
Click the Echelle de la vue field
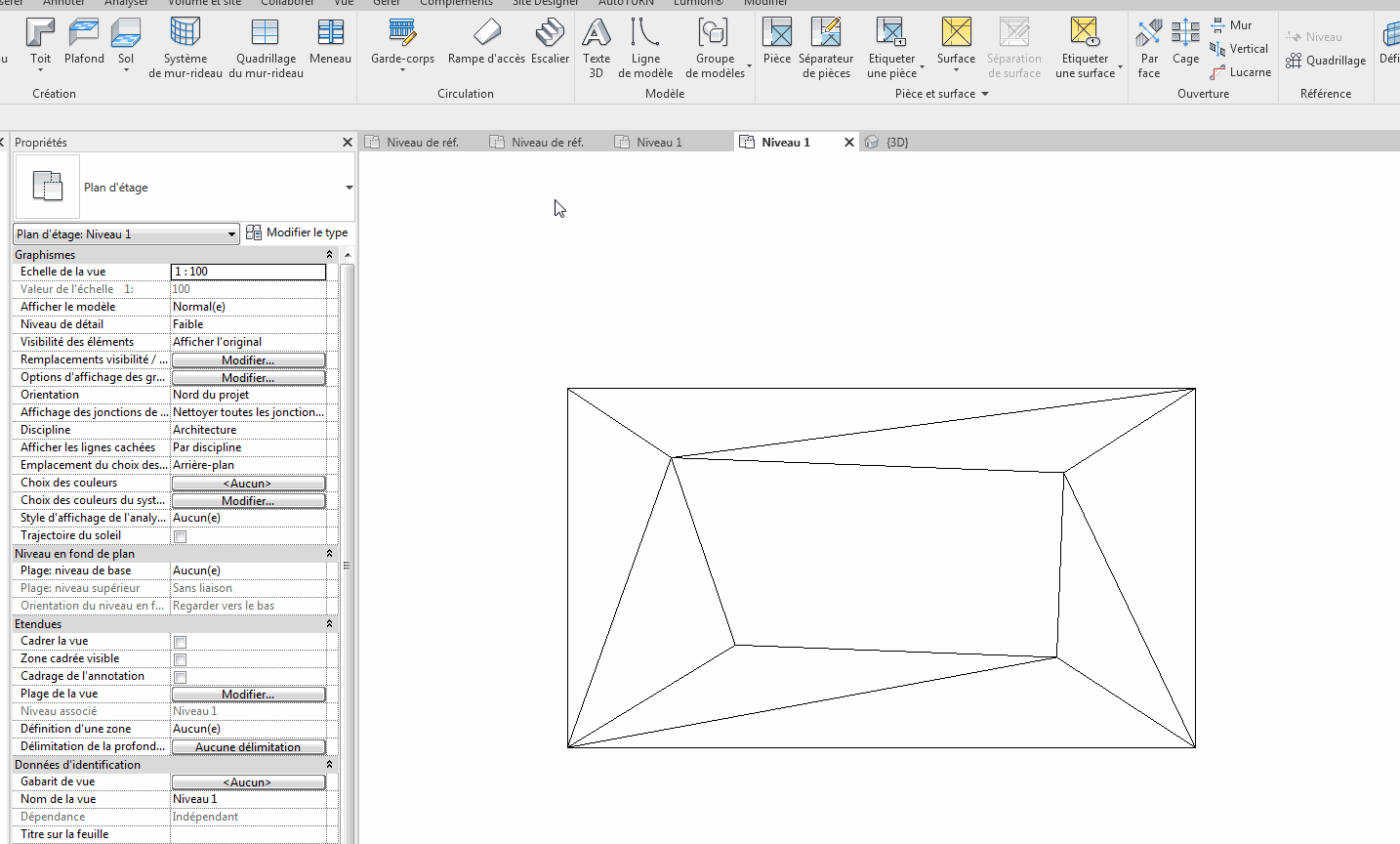pyautogui.click(x=248, y=272)
